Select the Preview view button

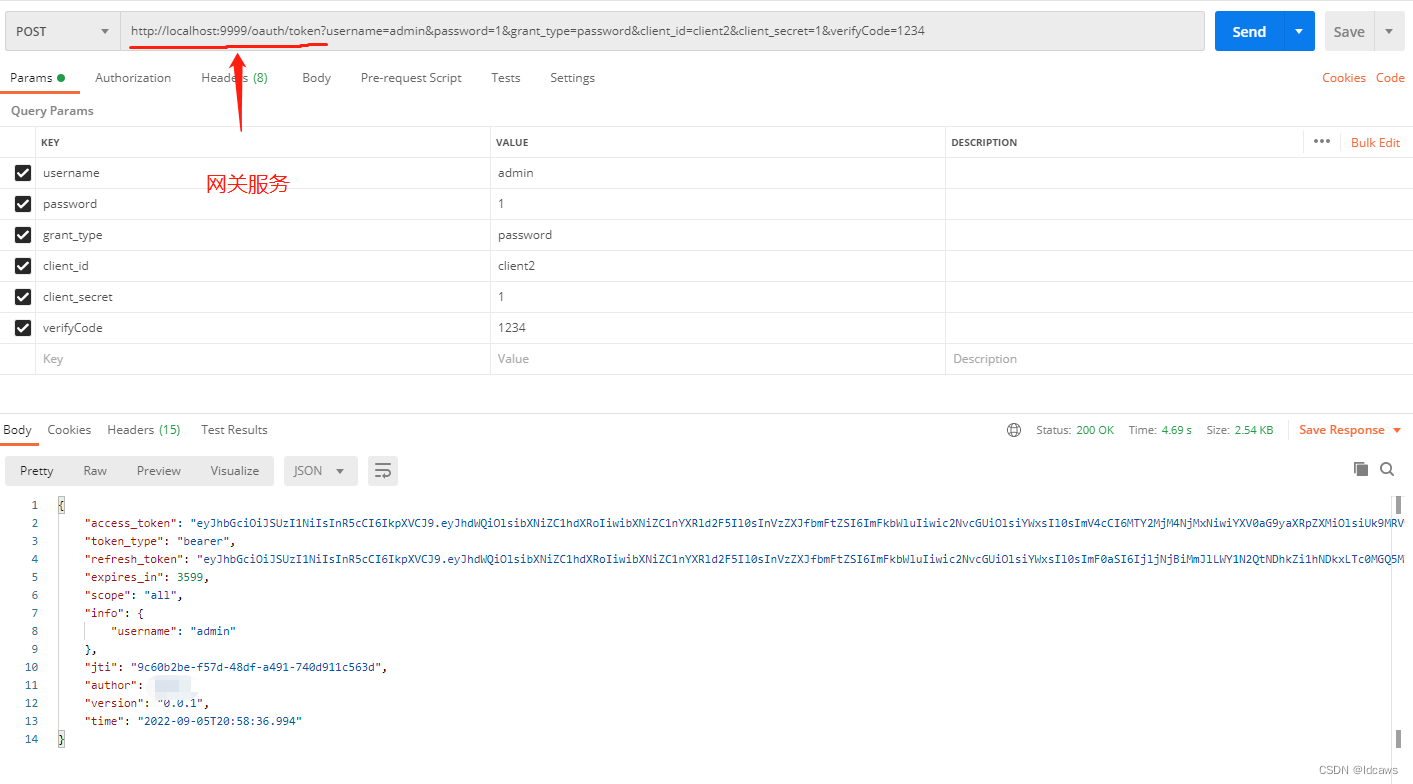pyautogui.click(x=159, y=471)
